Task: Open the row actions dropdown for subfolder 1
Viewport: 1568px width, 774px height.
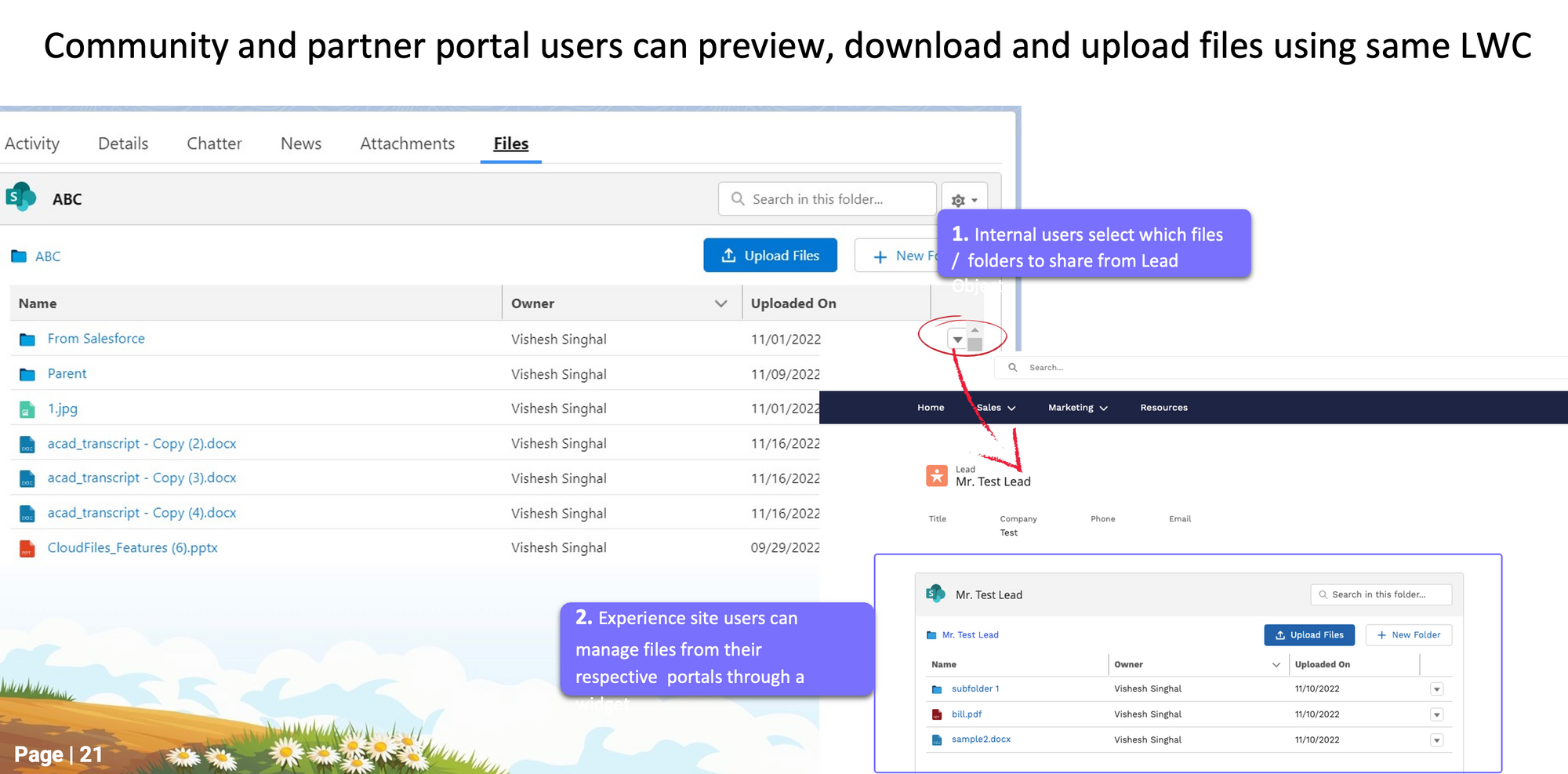Action: 1437,689
